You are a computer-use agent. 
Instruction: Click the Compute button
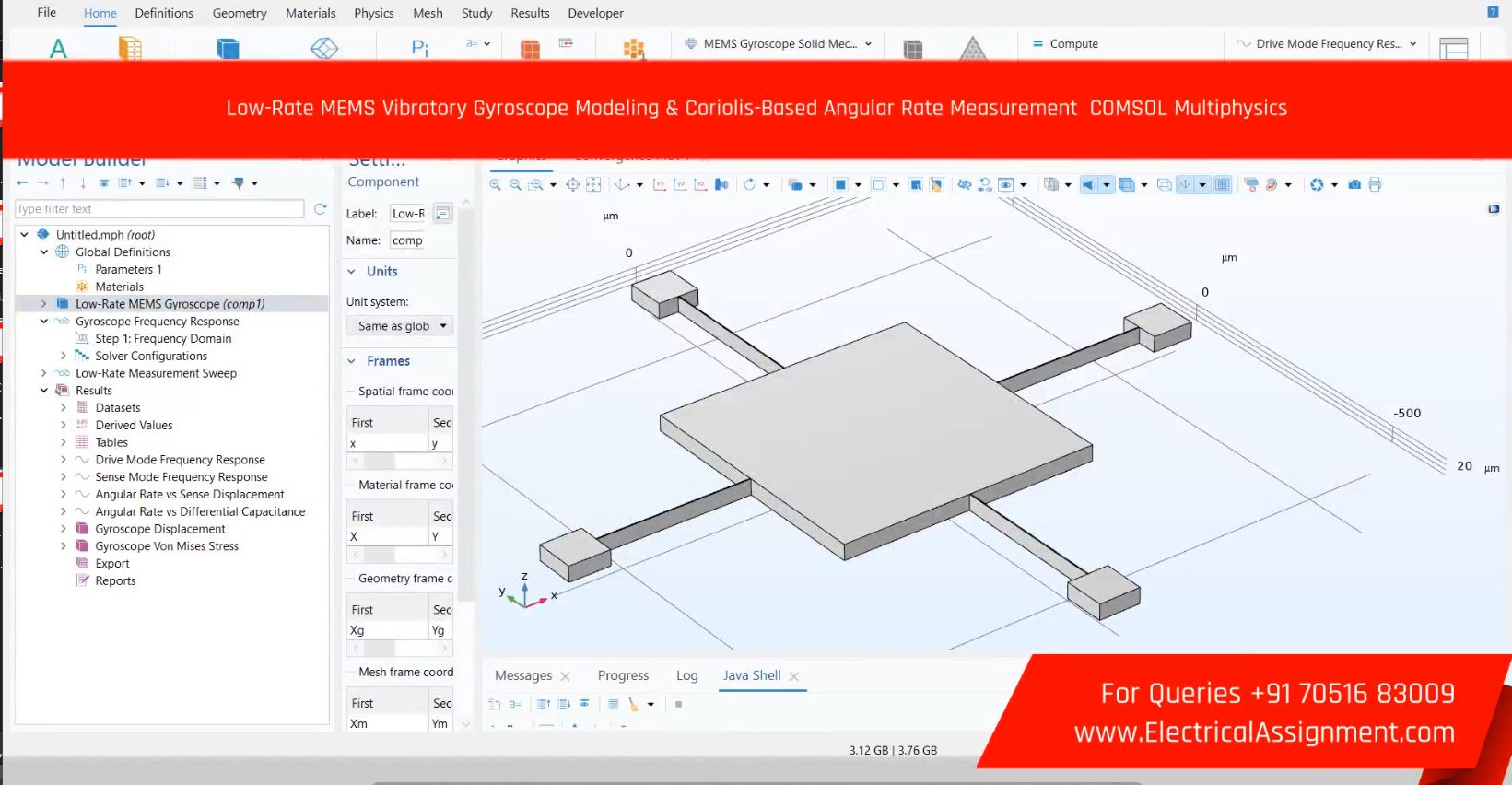click(1065, 43)
